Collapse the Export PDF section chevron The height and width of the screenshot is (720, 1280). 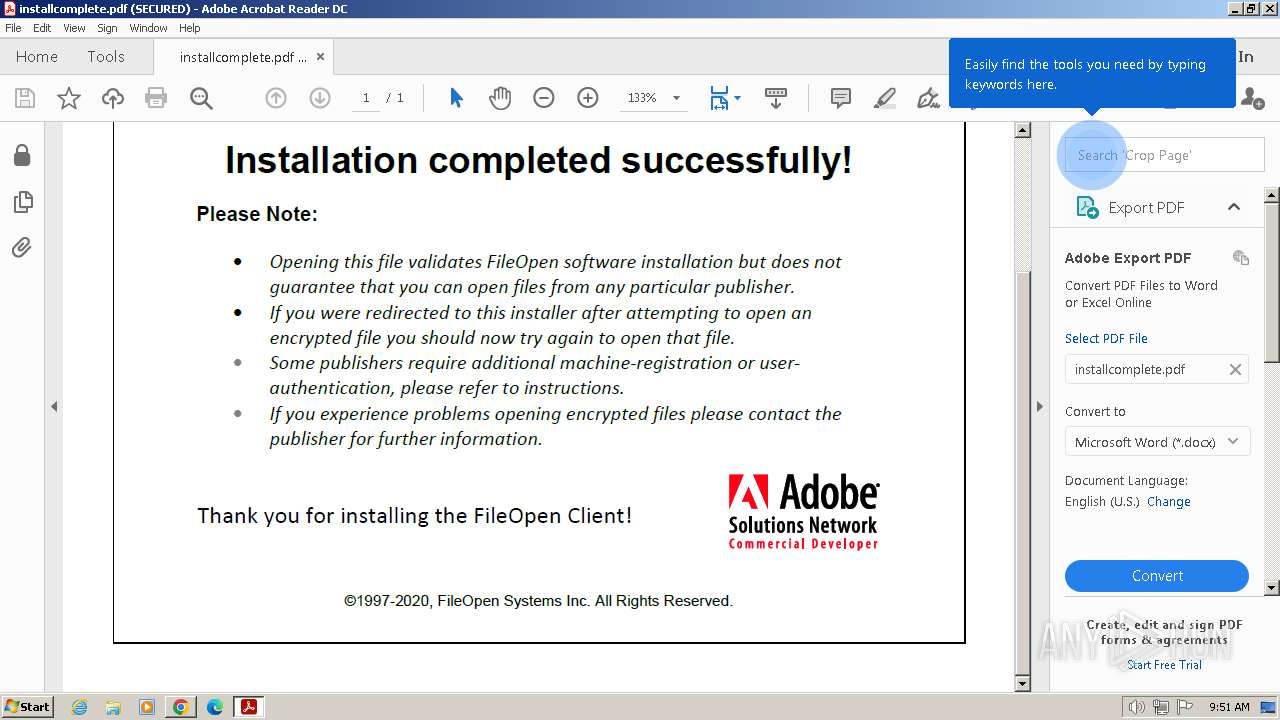[1234, 207]
